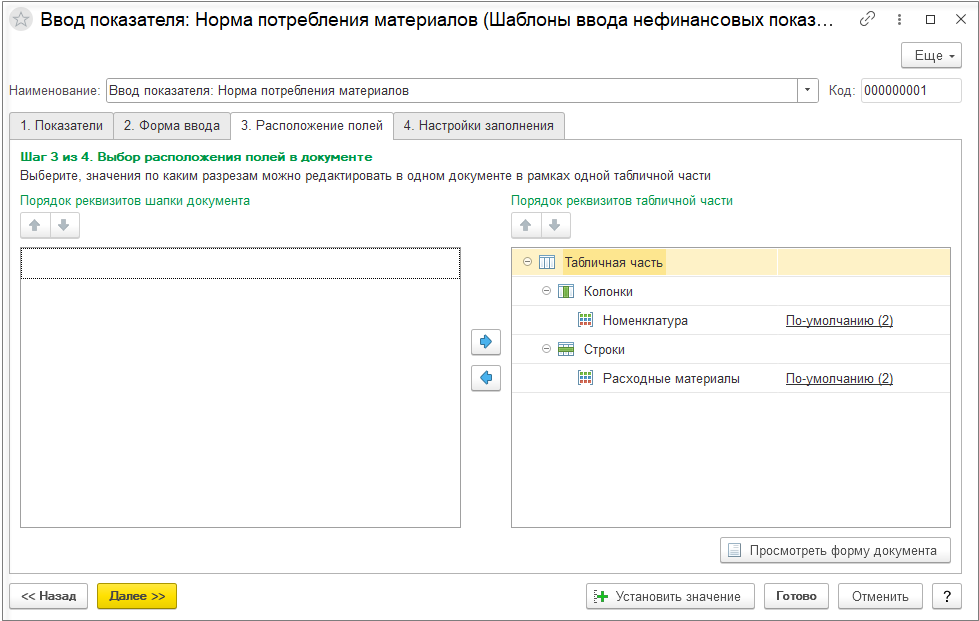
Task: Move selected field right with blue arrow
Action: click(486, 342)
